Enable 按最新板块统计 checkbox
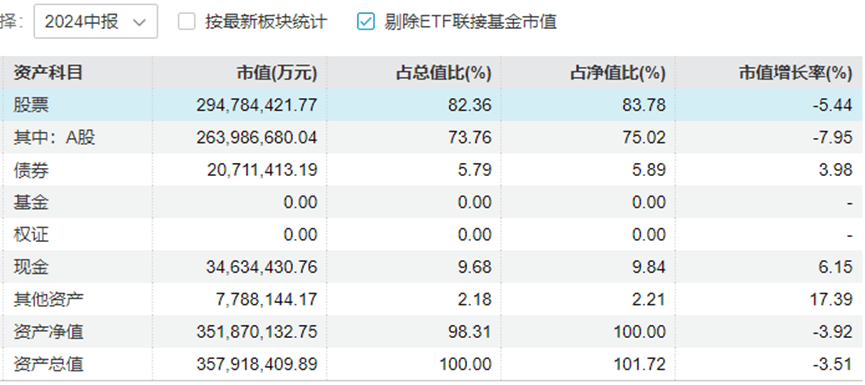 tap(187, 22)
